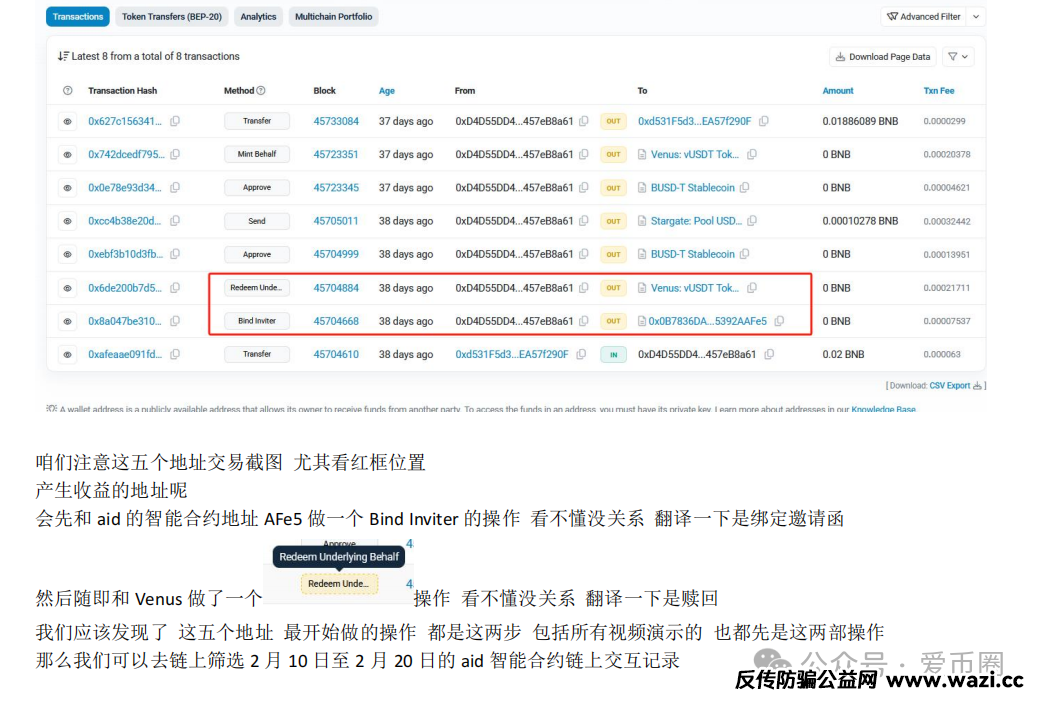Image resolution: width=1038 pixels, height=707 pixels.
Task: Select the Multichain Portfolio tab
Action: pyautogui.click(x=333, y=17)
